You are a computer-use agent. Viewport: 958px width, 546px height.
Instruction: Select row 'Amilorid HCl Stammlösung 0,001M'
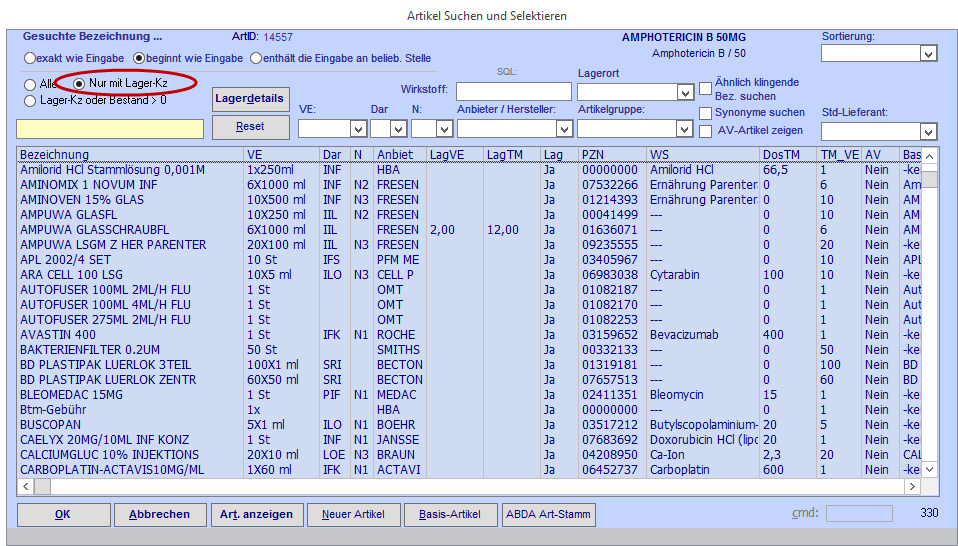(x=469, y=170)
